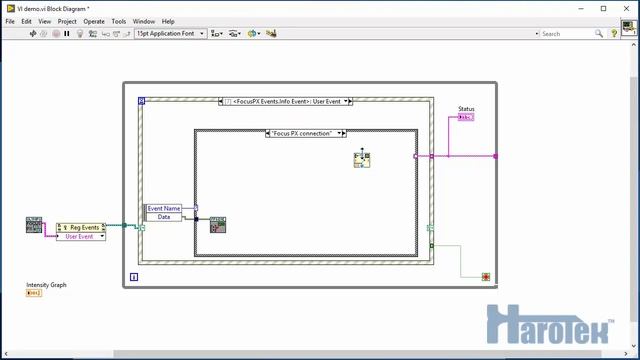Open the Help menu

[x=168, y=21]
